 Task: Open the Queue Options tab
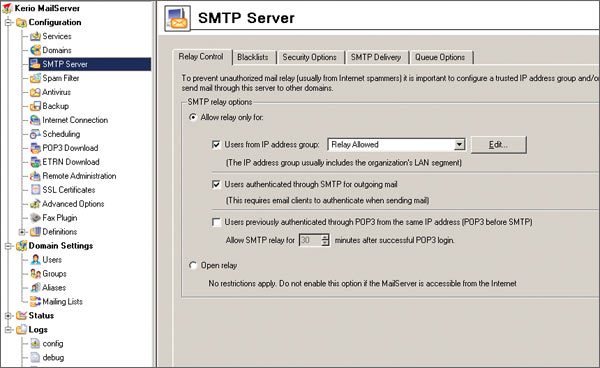pos(440,57)
